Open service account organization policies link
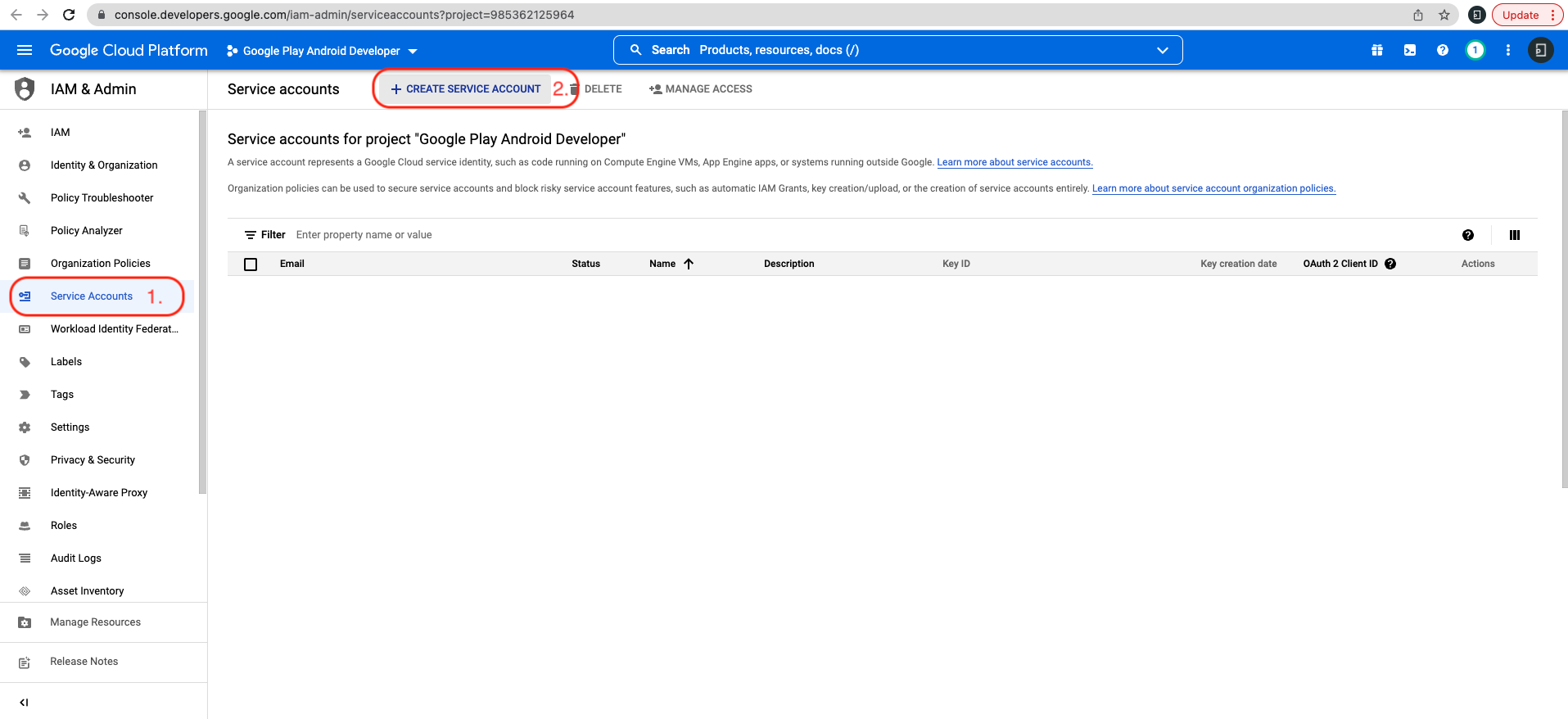 pyautogui.click(x=1213, y=188)
